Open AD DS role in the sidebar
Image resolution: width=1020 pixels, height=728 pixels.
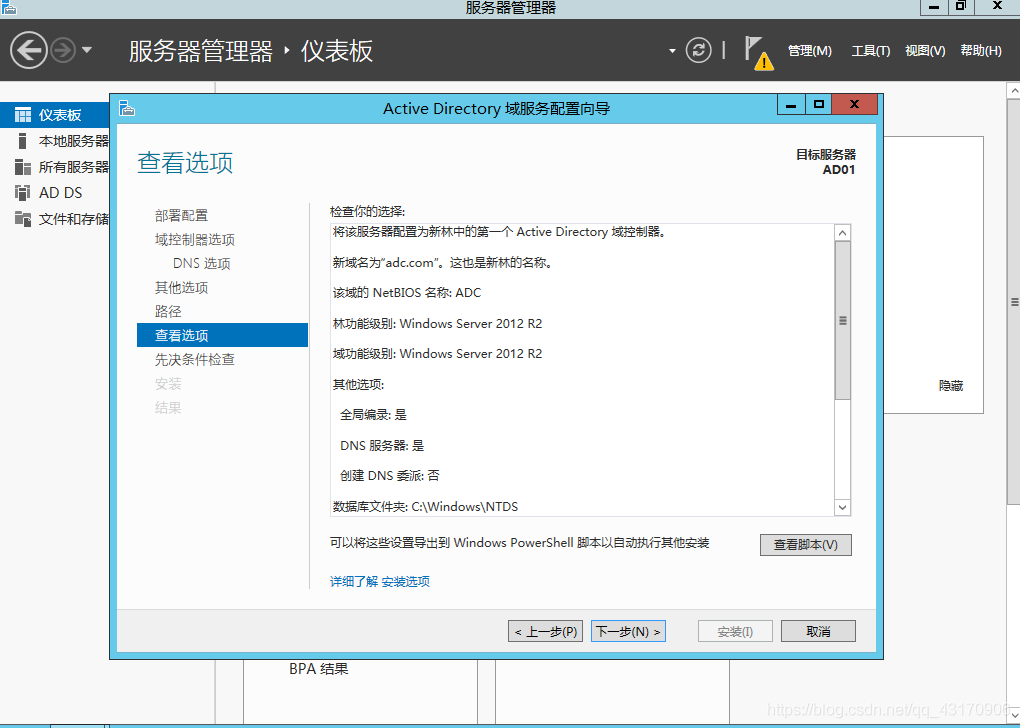tap(60, 193)
